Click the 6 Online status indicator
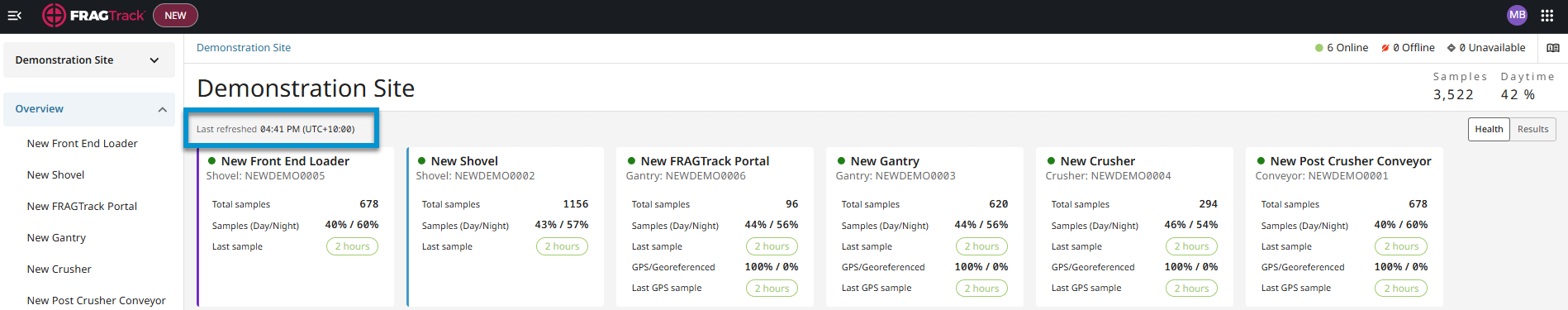This screenshot has width=1568, height=310. point(1342,48)
